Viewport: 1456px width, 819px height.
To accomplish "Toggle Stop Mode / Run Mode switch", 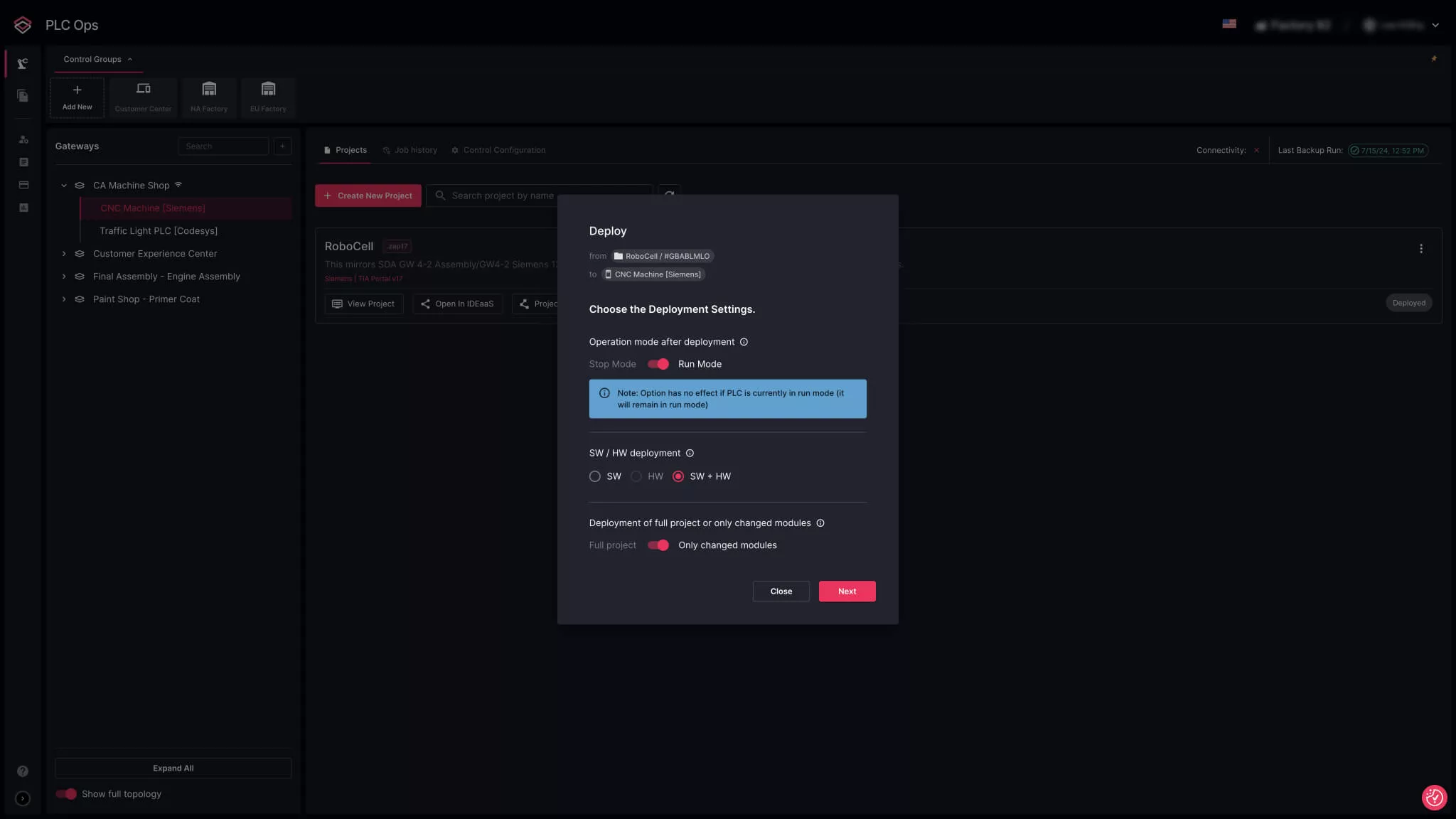I will 658,364.
